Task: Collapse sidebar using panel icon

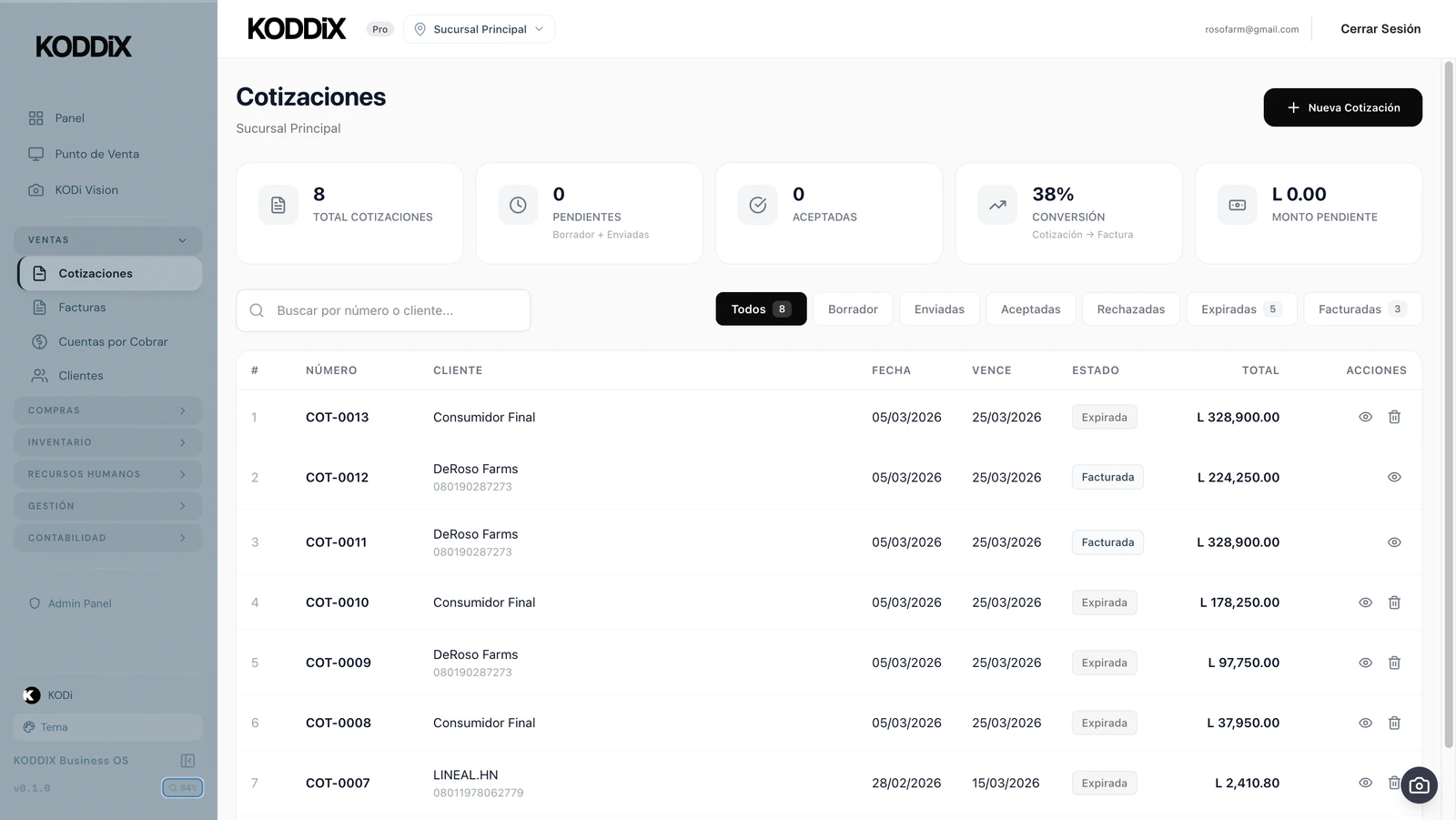Action: pyautogui.click(x=187, y=761)
